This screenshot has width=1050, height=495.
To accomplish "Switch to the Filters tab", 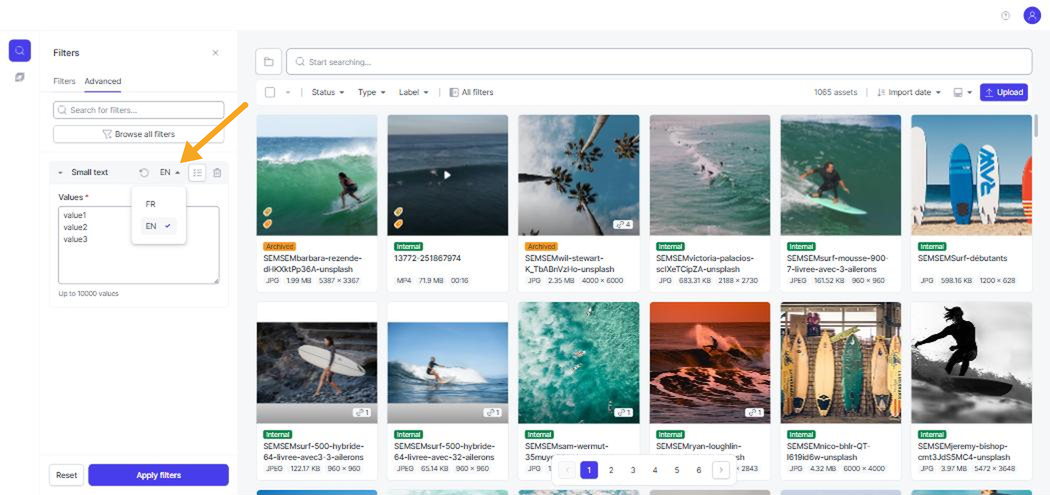I will (64, 81).
